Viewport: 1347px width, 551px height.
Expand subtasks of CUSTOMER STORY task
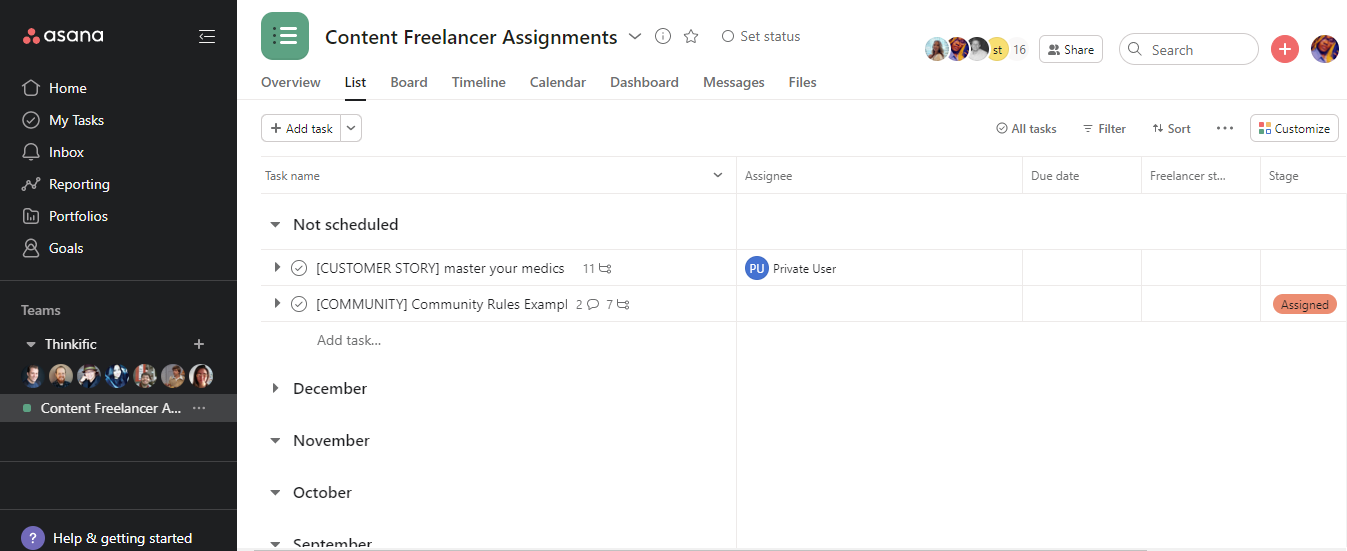[277, 268]
